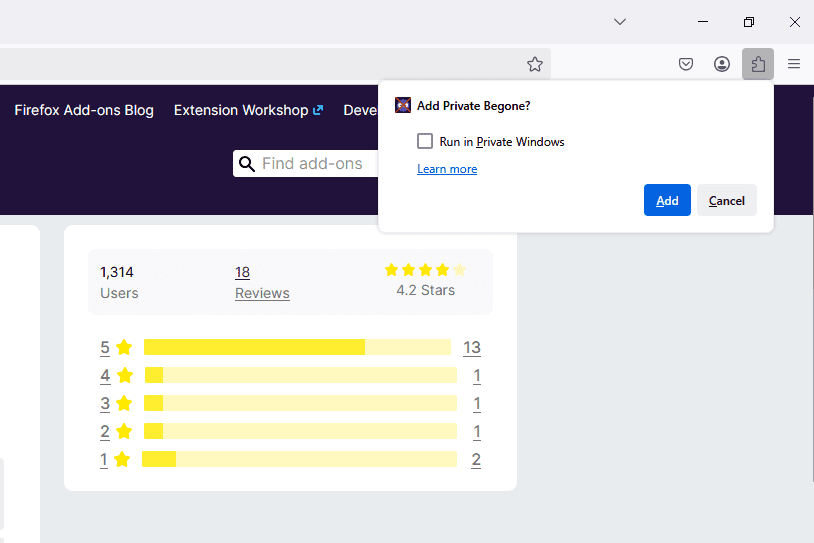Click the Private Begone extension icon

point(403,106)
